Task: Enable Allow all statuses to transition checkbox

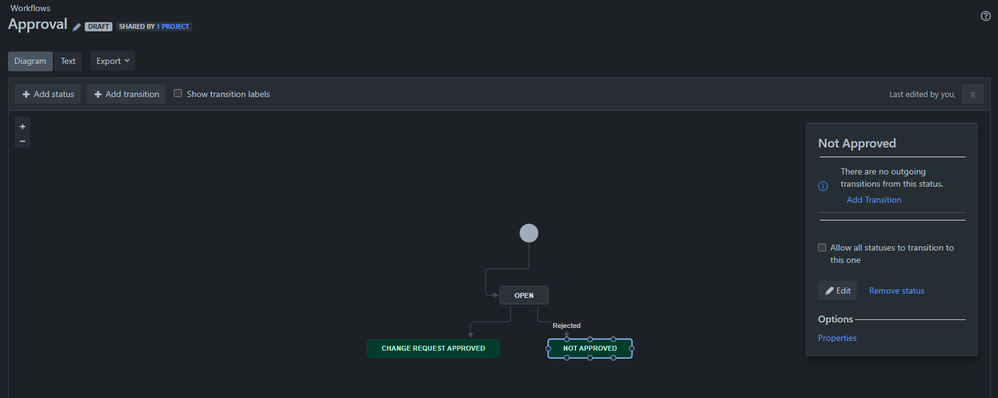Action: click(x=822, y=248)
